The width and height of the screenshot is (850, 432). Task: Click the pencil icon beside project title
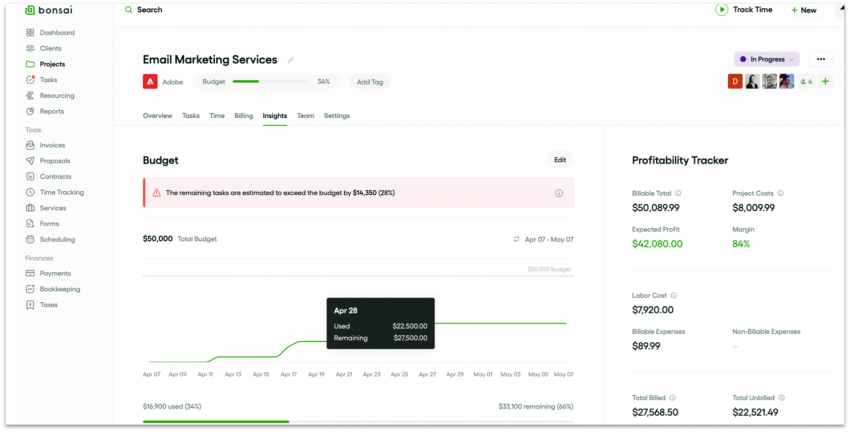coord(291,60)
